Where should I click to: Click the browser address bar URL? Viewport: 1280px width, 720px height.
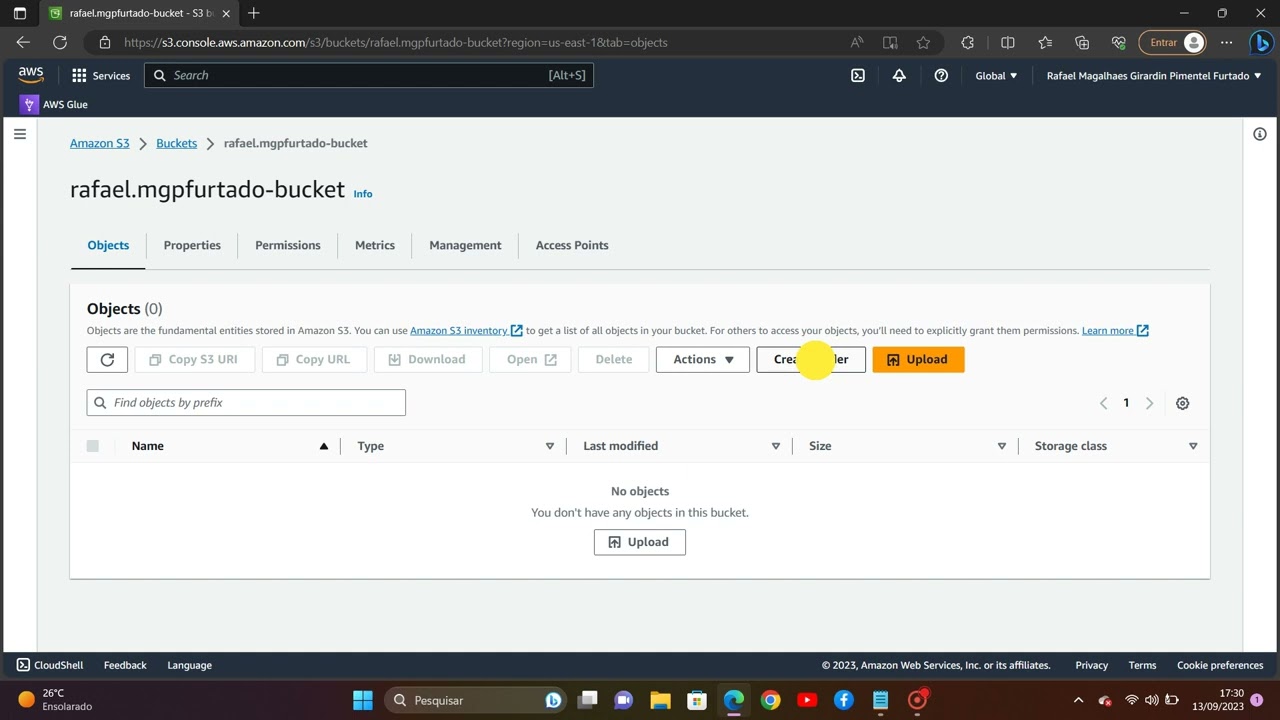click(396, 42)
